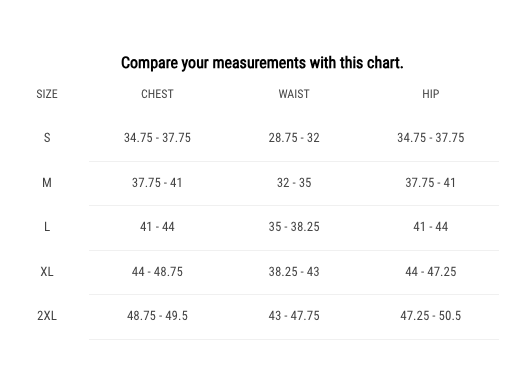Click the chart heading text

[x=262, y=63]
